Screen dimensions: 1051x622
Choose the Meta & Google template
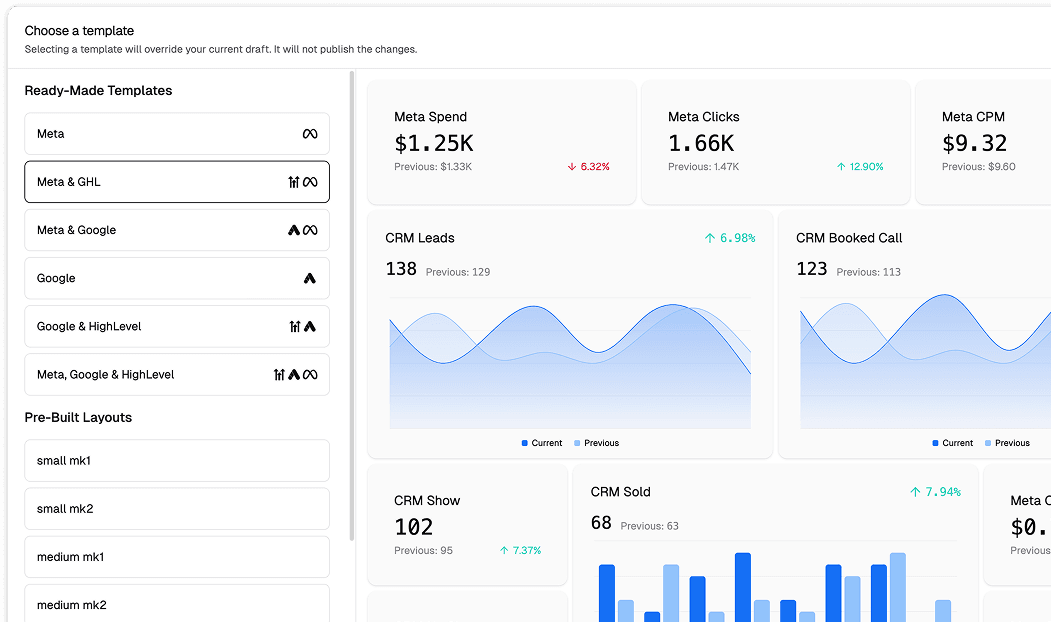coord(176,230)
